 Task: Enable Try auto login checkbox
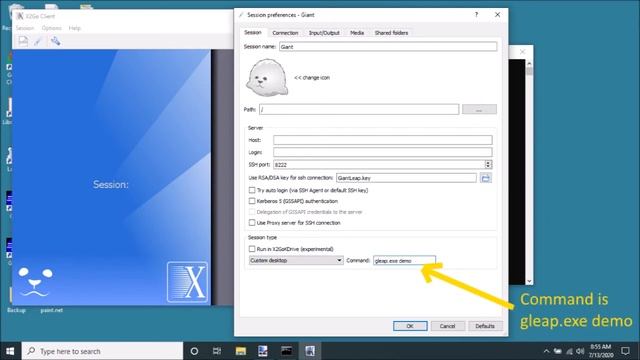252,190
